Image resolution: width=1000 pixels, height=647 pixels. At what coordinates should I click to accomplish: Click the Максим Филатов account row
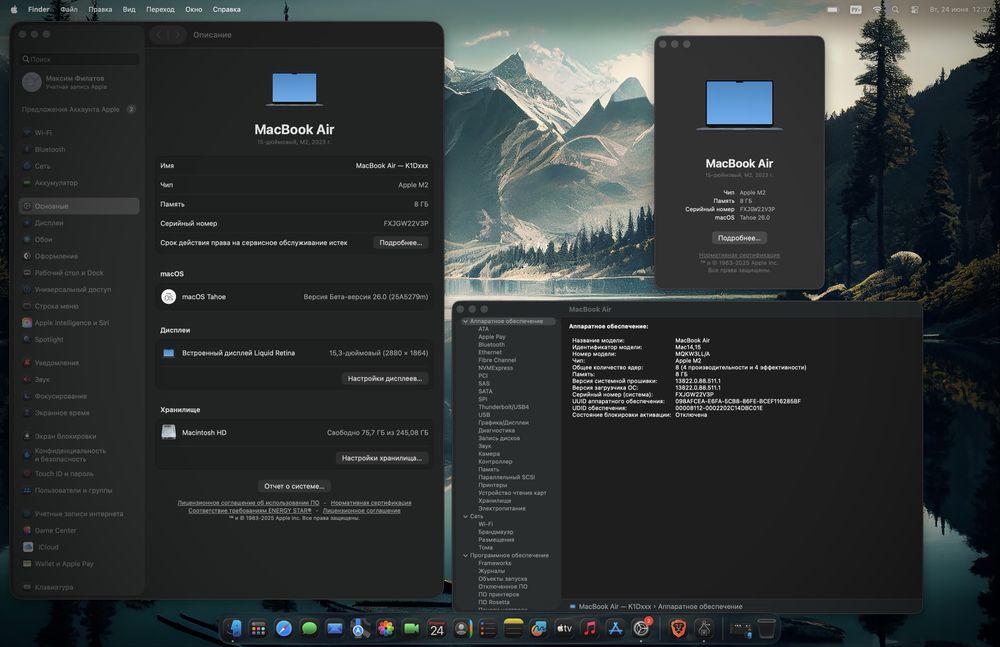[79, 82]
